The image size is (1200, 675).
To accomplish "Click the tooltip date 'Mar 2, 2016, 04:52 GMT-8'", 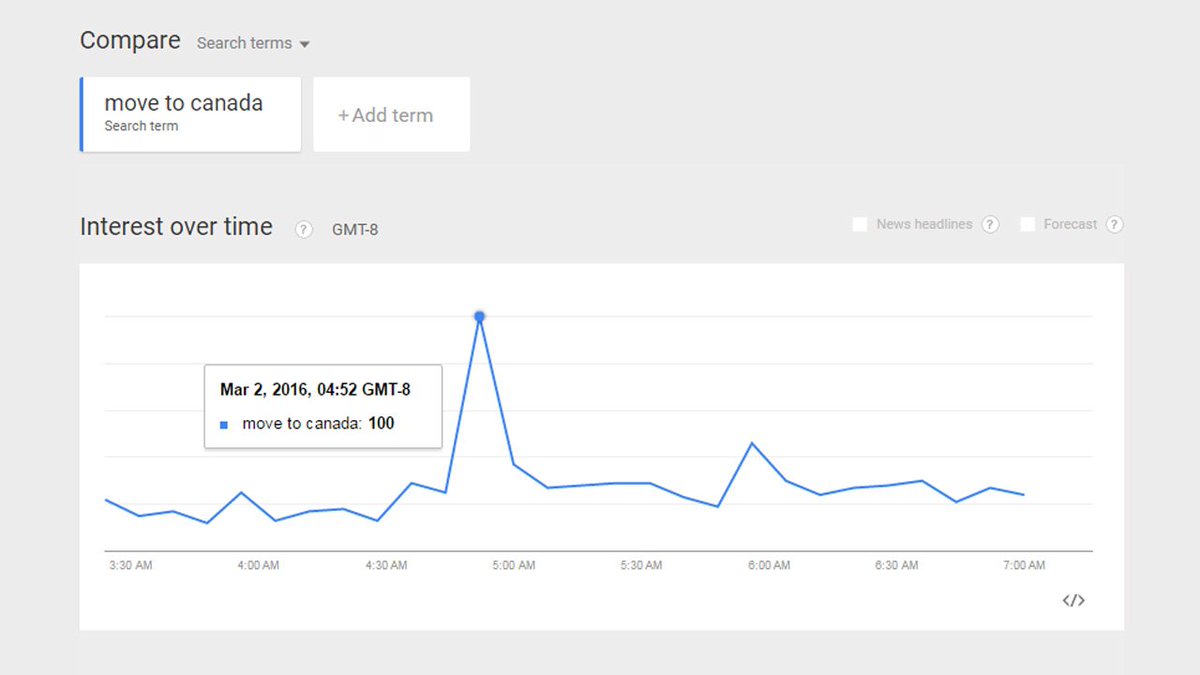I will 315,390.
